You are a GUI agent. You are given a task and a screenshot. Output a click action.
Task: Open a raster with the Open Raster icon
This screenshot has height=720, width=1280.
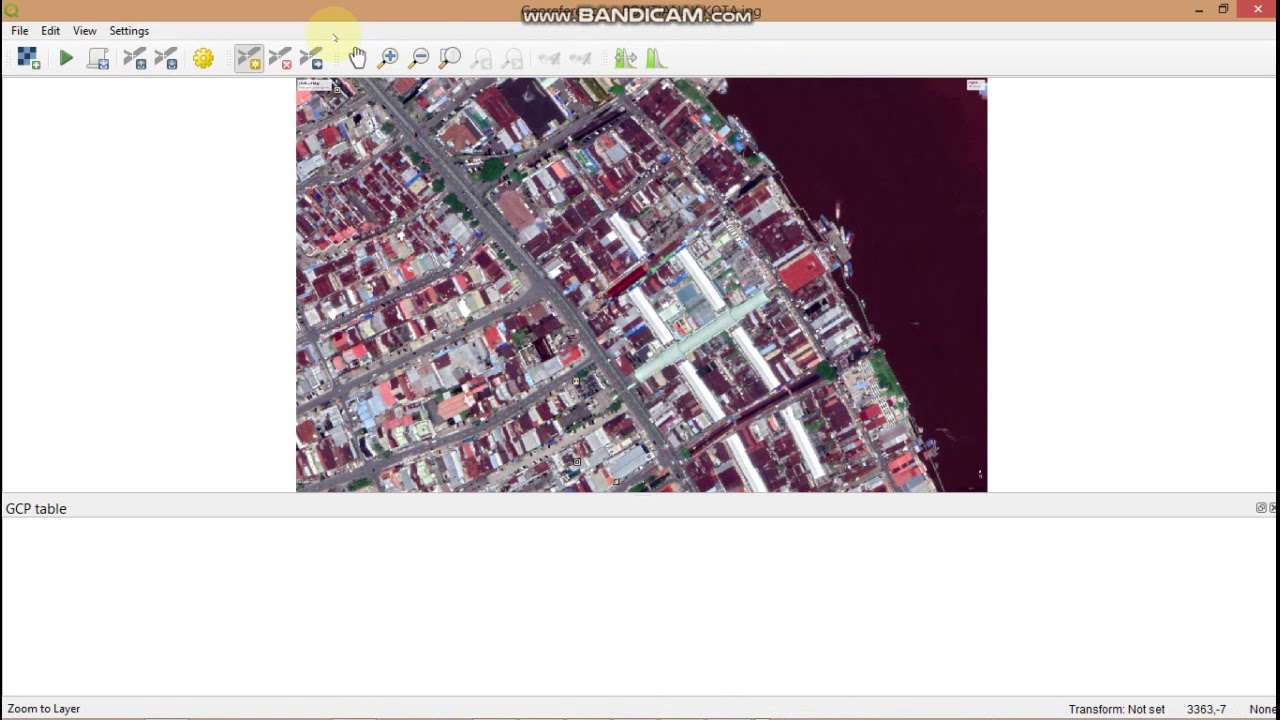tap(28, 59)
